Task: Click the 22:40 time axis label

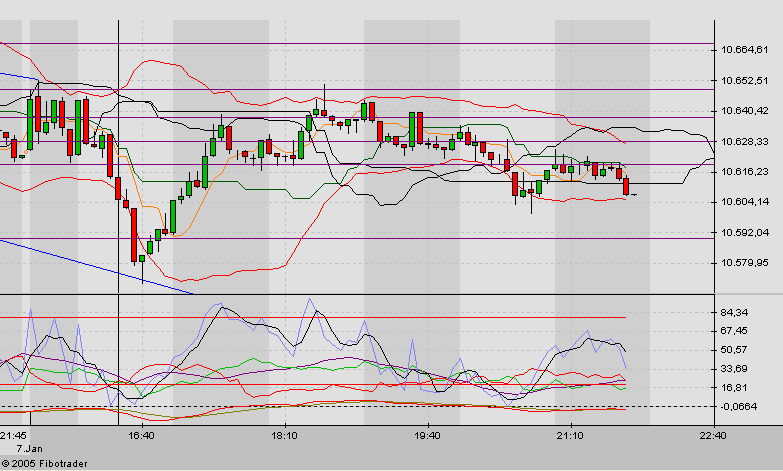Action: 713,436
